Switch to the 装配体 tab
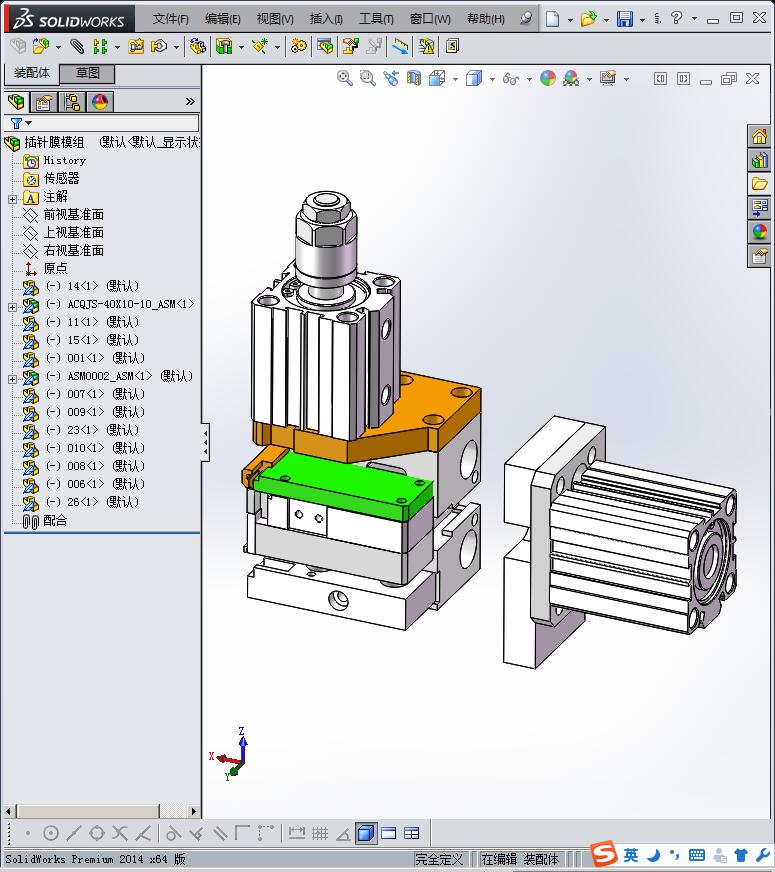Image resolution: width=775 pixels, height=872 pixels. 32,73
